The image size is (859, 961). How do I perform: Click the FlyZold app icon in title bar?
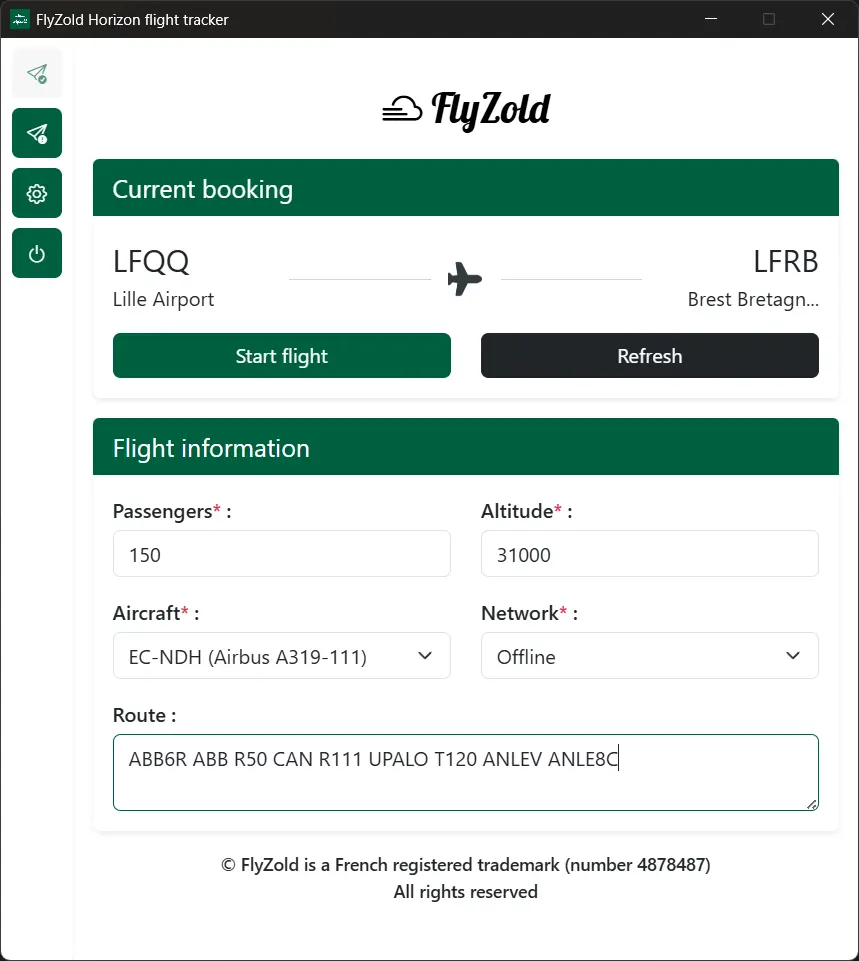point(19,19)
